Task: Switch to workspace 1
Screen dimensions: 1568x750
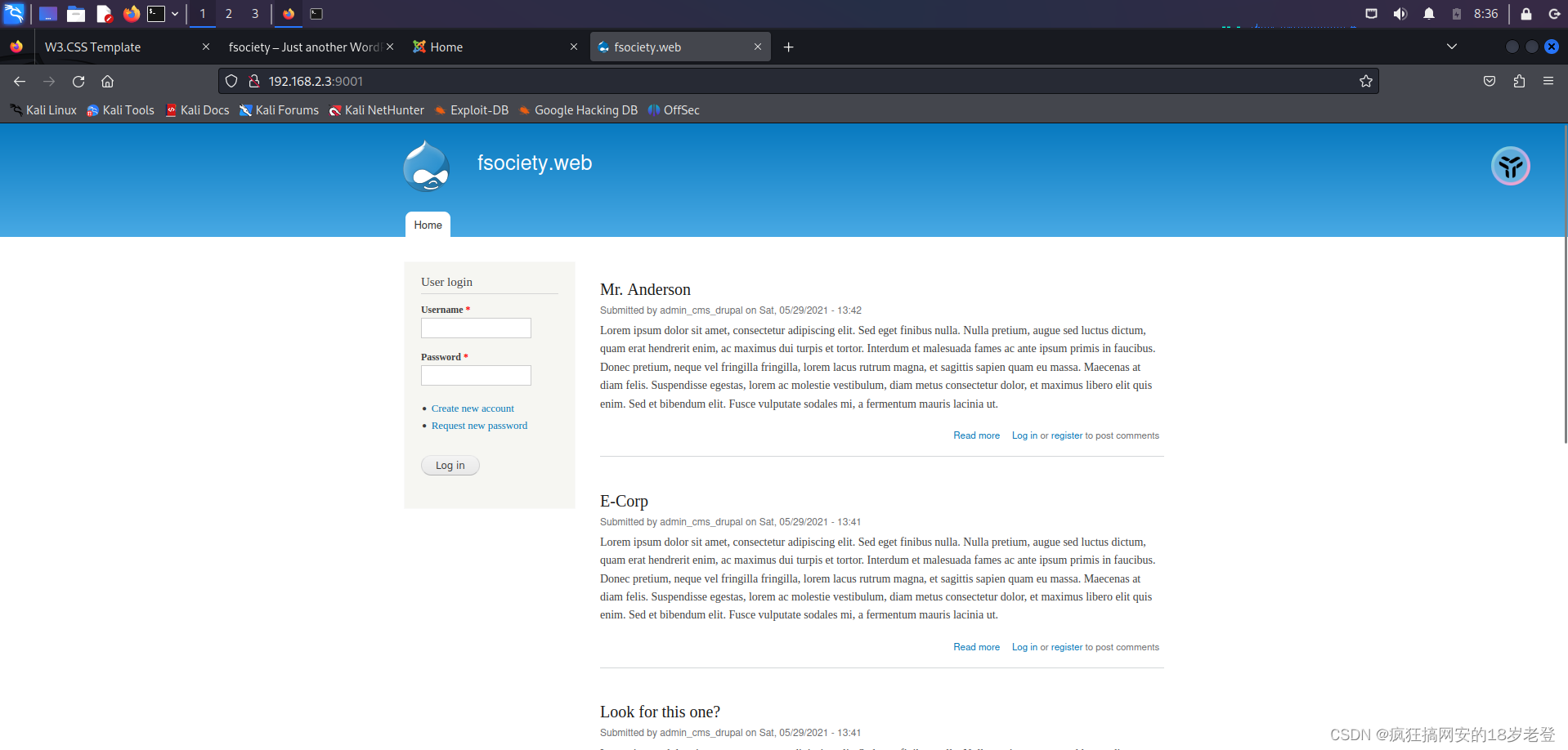Action: (203, 14)
